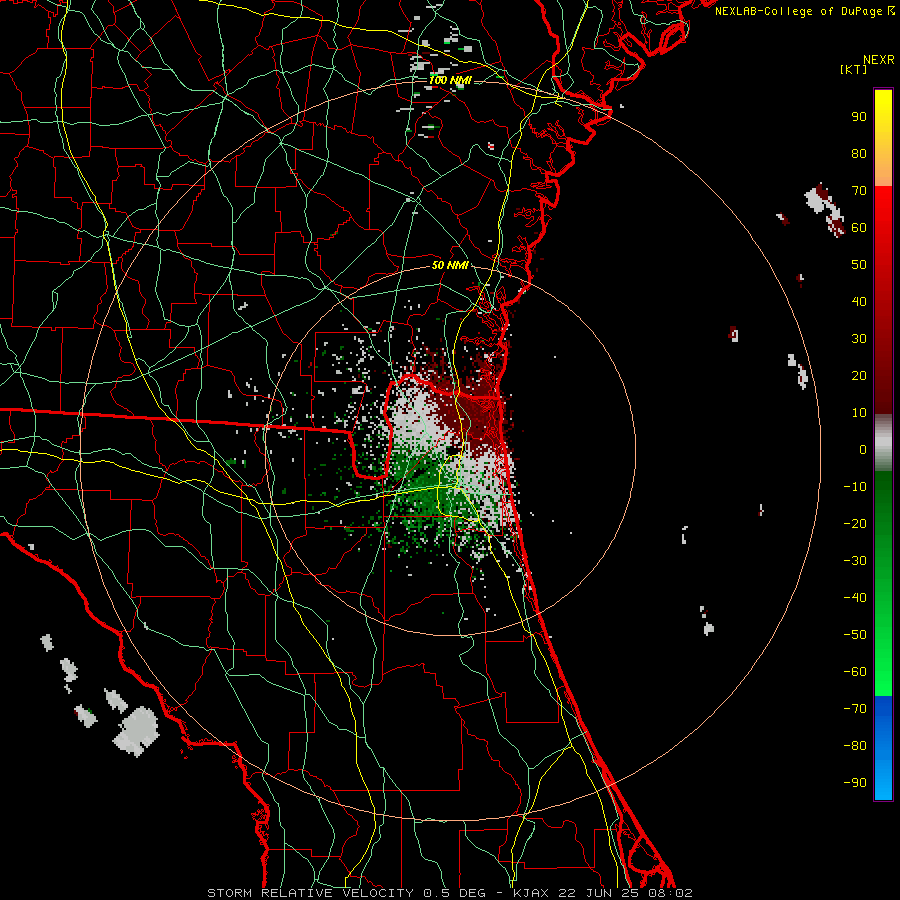
Task: Click the 40 value on the velocity scale
Action: [859, 302]
